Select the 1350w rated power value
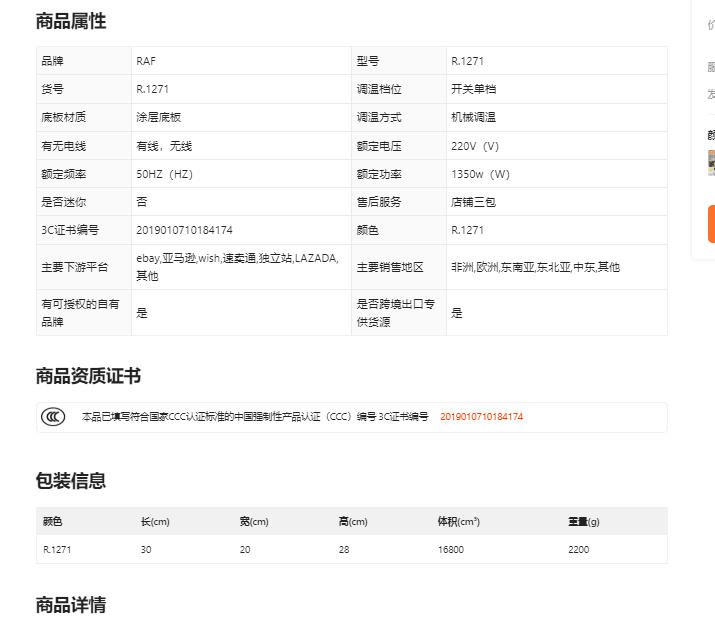The width and height of the screenshot is (715, 622). coord(481,174)
